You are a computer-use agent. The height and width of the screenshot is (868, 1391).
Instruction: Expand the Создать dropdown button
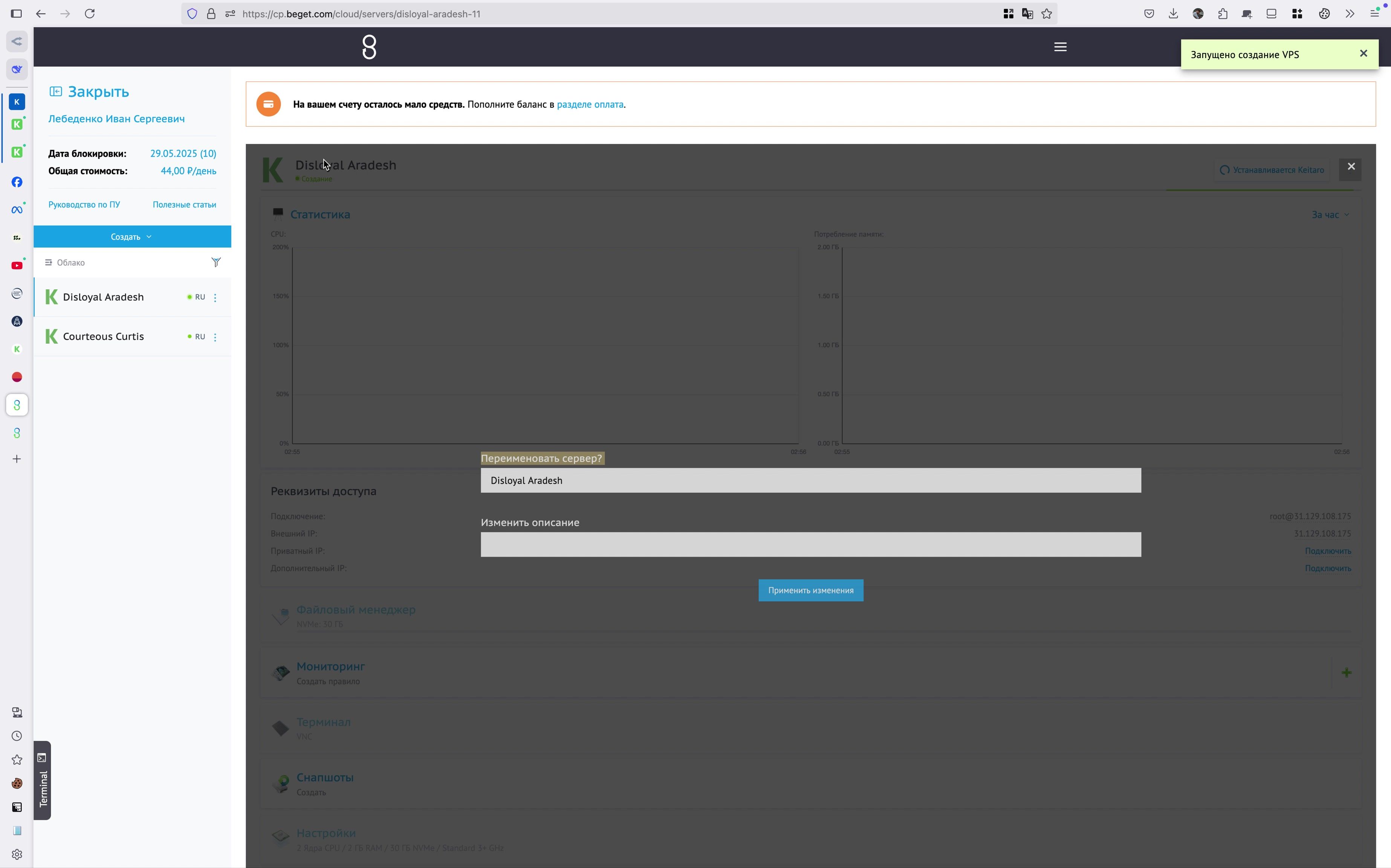[131, 237]
